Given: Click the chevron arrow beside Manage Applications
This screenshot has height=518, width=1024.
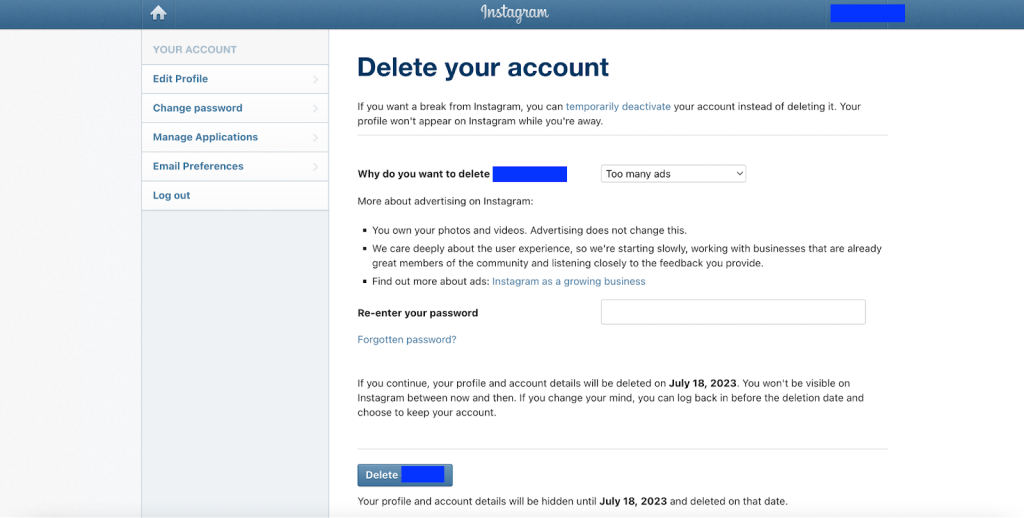Looking at the screenshot, I should pos(315,137).
